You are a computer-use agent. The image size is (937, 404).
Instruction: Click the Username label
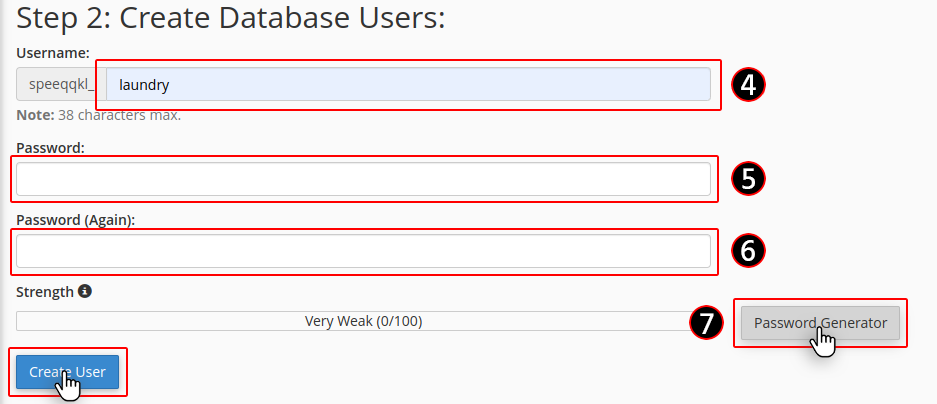[53, 53]
